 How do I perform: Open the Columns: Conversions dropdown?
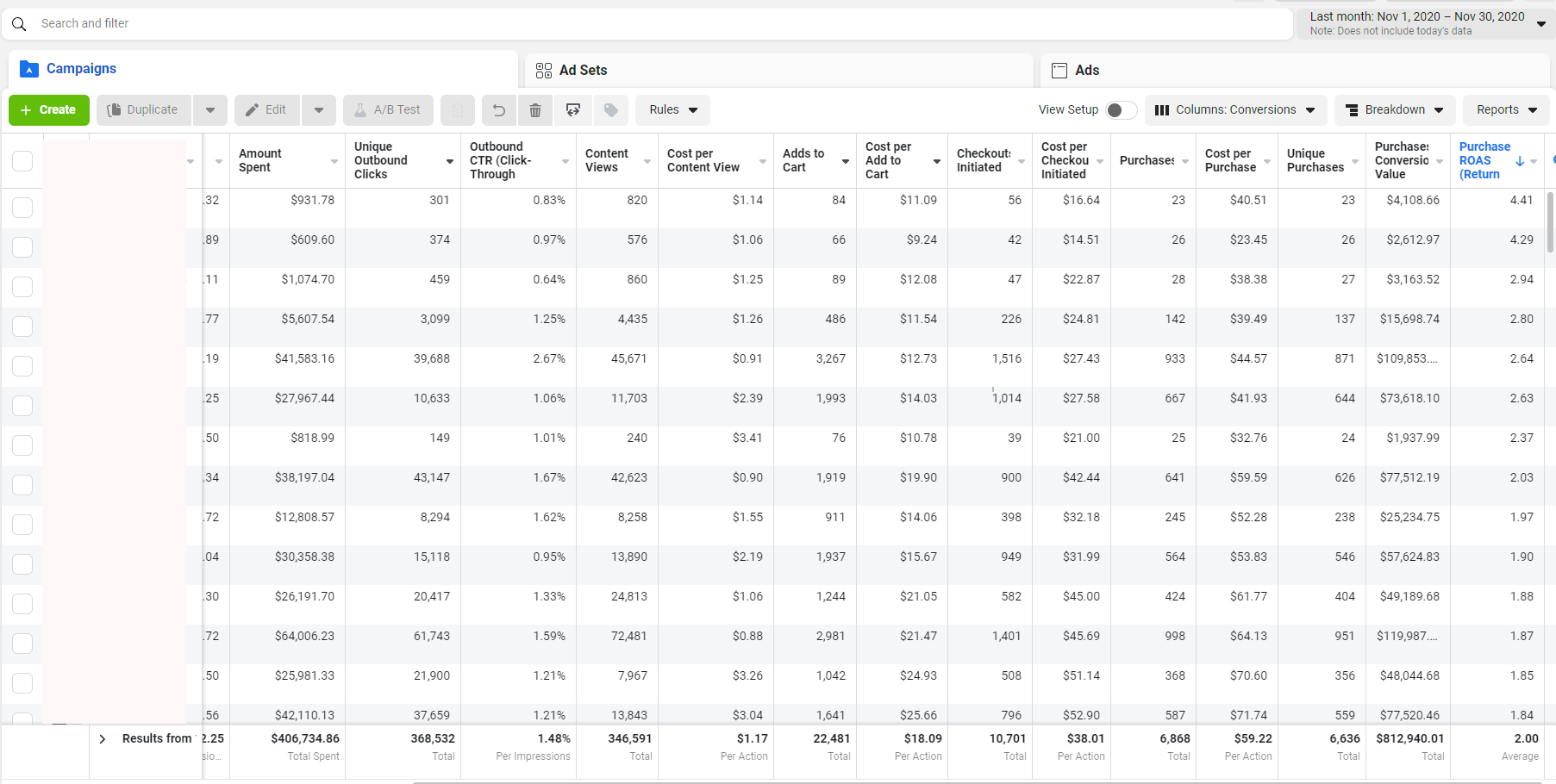click(x=1234, y=110)
